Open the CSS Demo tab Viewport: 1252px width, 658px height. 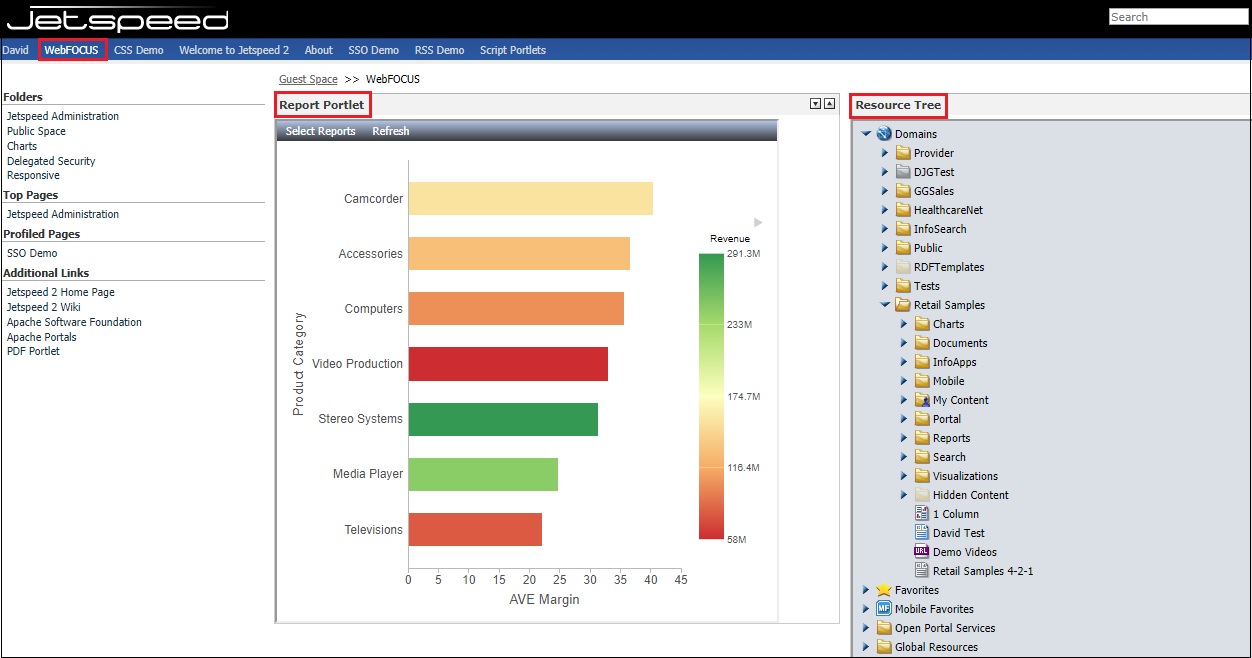point(139,50)
